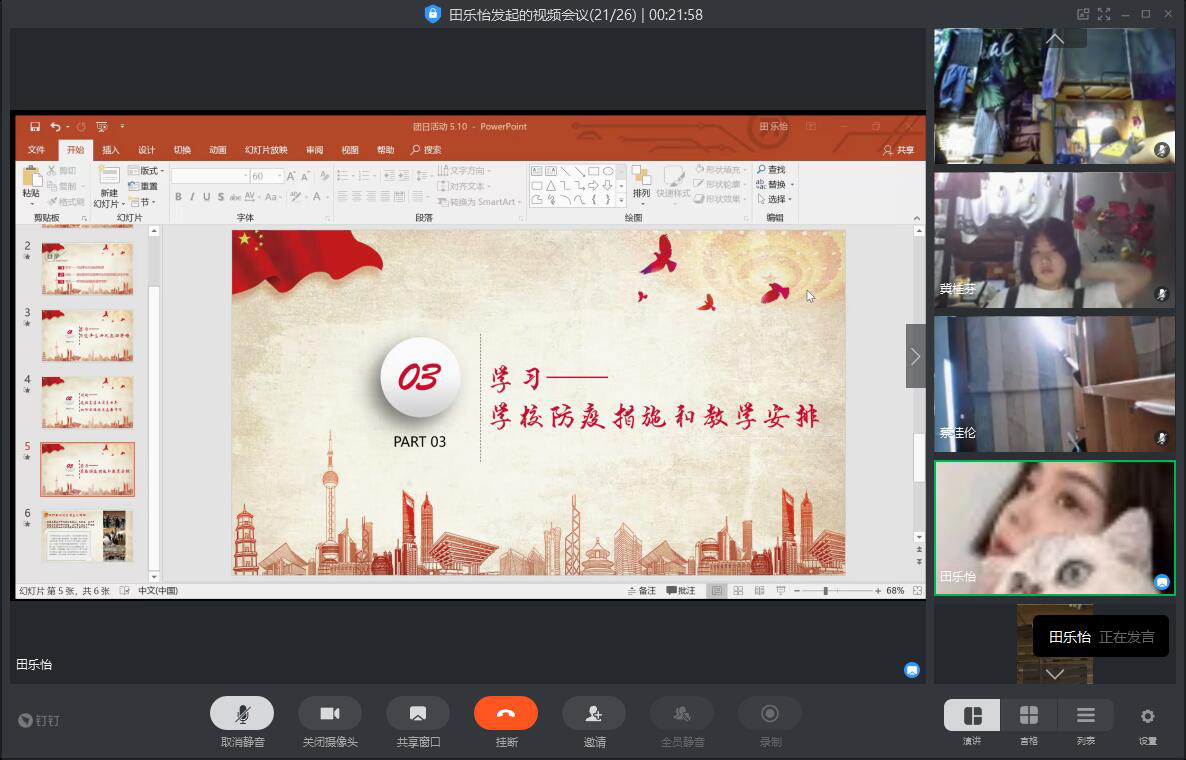Collapse the video sidebar with the right arrow

click(x=915, y=356)
